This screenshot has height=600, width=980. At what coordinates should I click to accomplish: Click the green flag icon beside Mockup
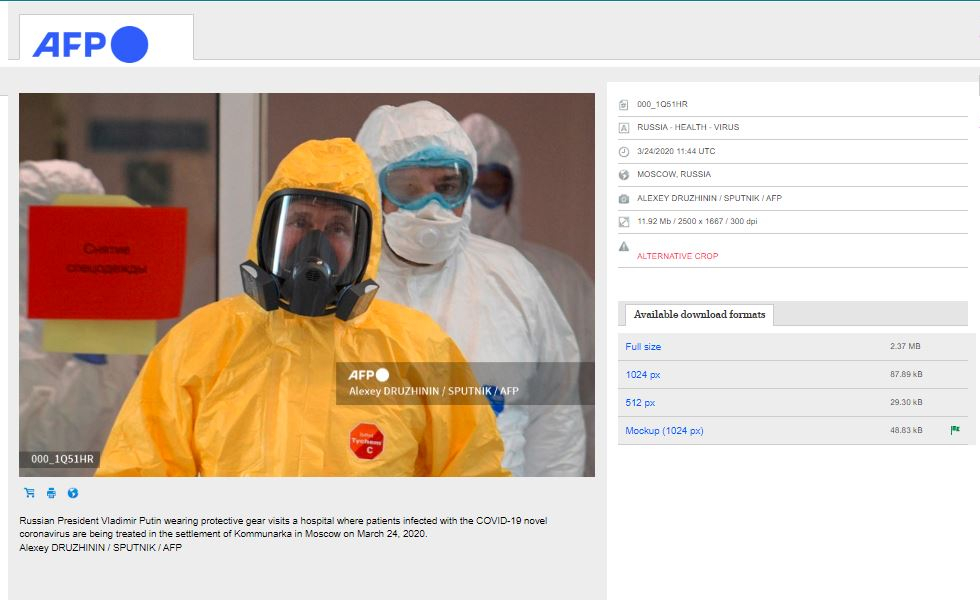955,430
